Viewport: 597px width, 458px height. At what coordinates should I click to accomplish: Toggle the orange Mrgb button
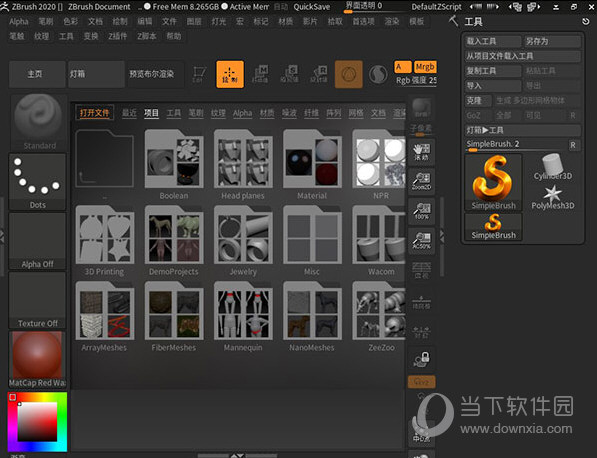click(425, 67)
